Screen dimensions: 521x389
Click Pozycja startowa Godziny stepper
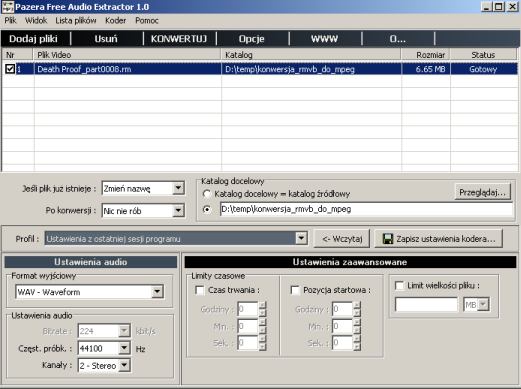click(x=357, y=309)
